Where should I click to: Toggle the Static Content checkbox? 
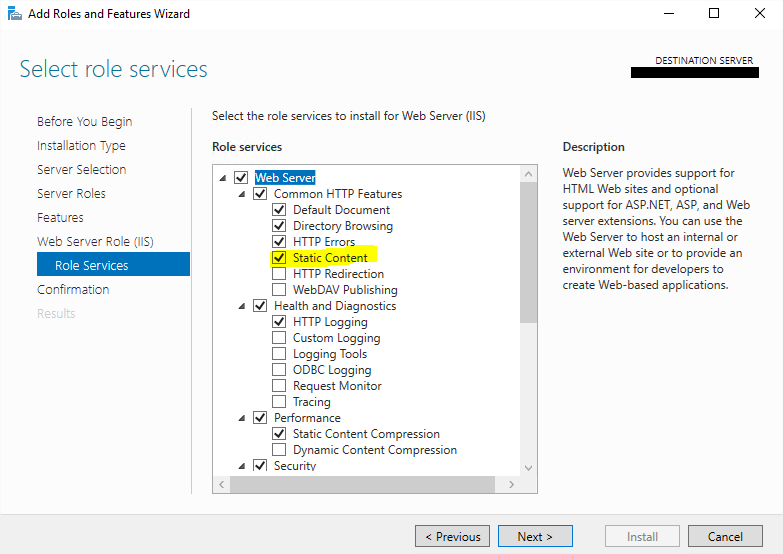pyautogui.click(x=279, y=258)
